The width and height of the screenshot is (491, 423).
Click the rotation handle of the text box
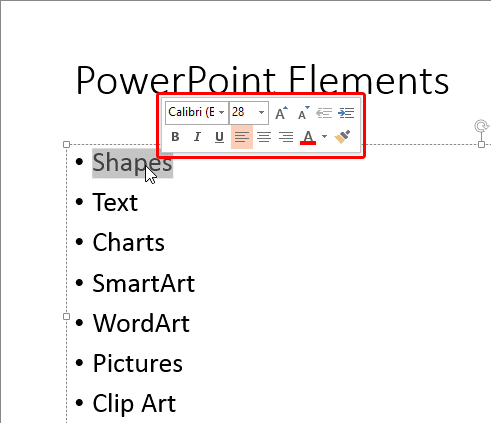point(481,126)
